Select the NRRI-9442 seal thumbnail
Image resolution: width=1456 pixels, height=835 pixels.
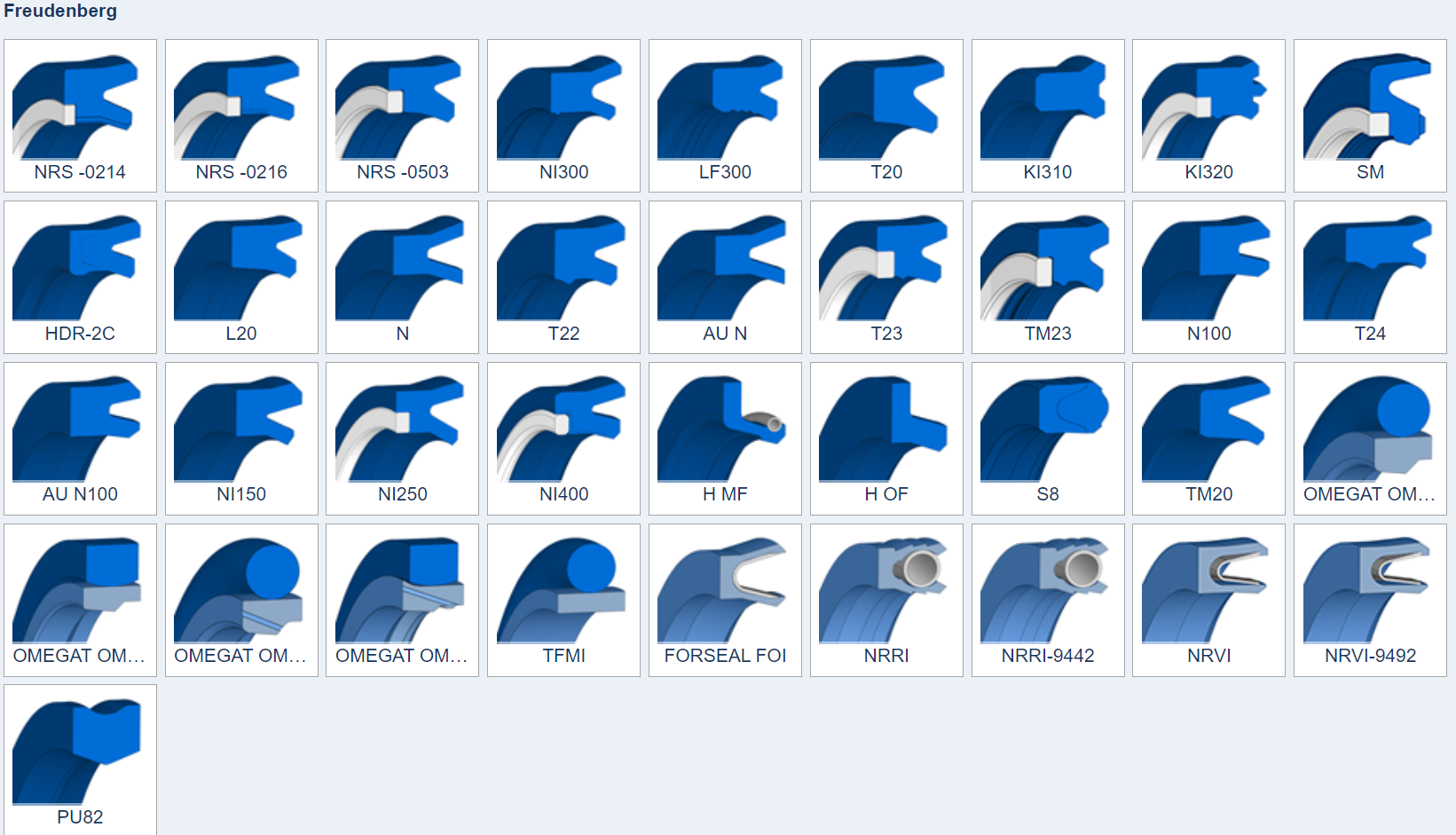[1048, 600]
